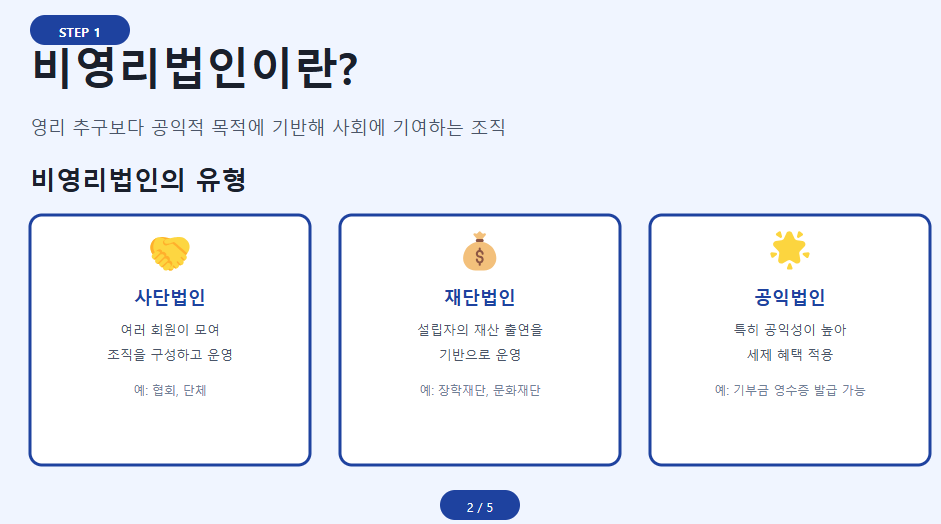Click 기반으로 운영 text line
The image size is (941, 524).
(480, 355)
